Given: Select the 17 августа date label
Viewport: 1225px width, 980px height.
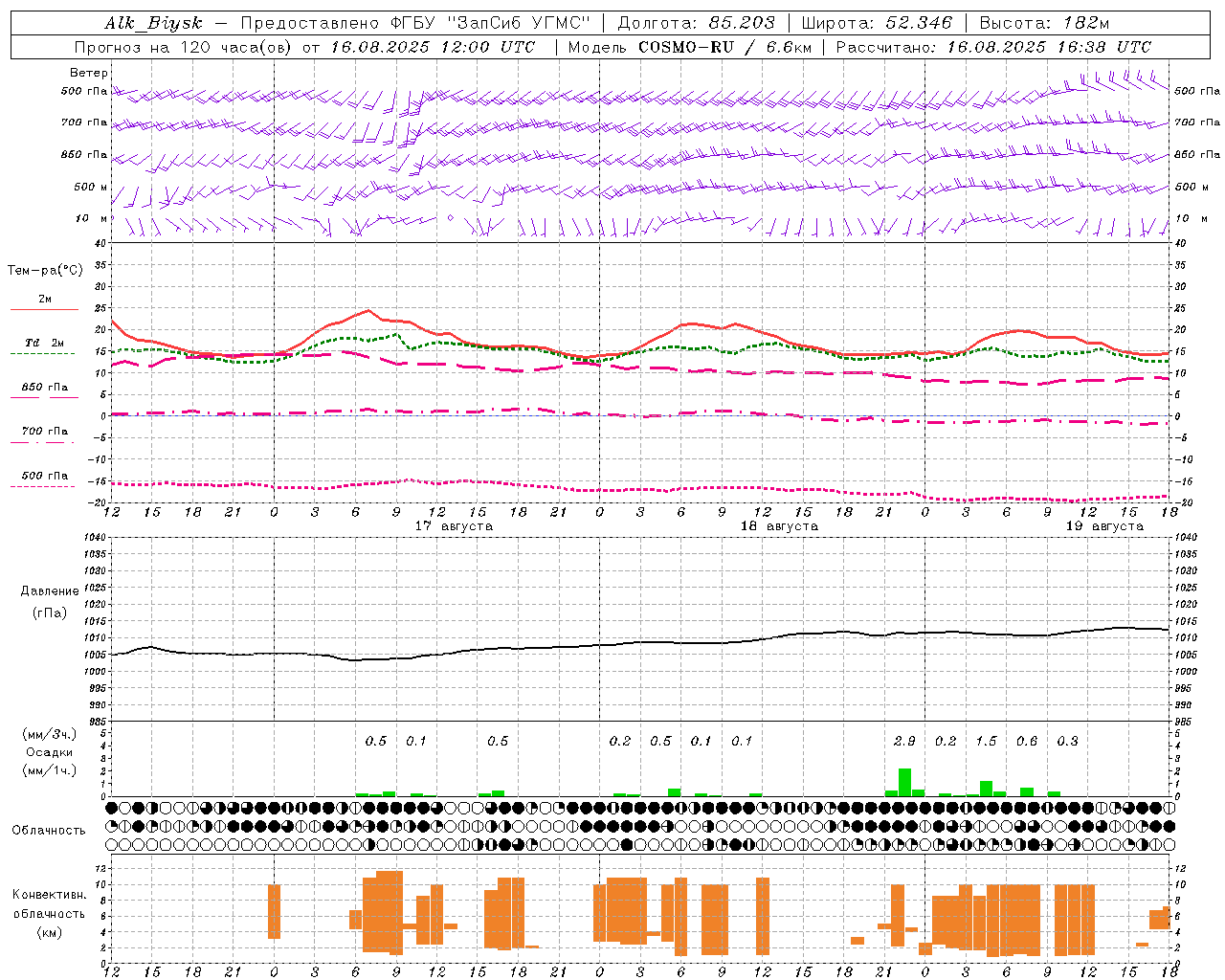Looking at the screenshot, I should pos(454,526).
